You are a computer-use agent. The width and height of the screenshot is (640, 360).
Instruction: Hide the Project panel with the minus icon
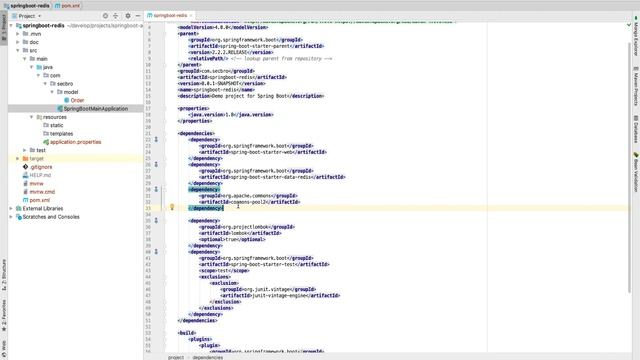click(138, 16)
